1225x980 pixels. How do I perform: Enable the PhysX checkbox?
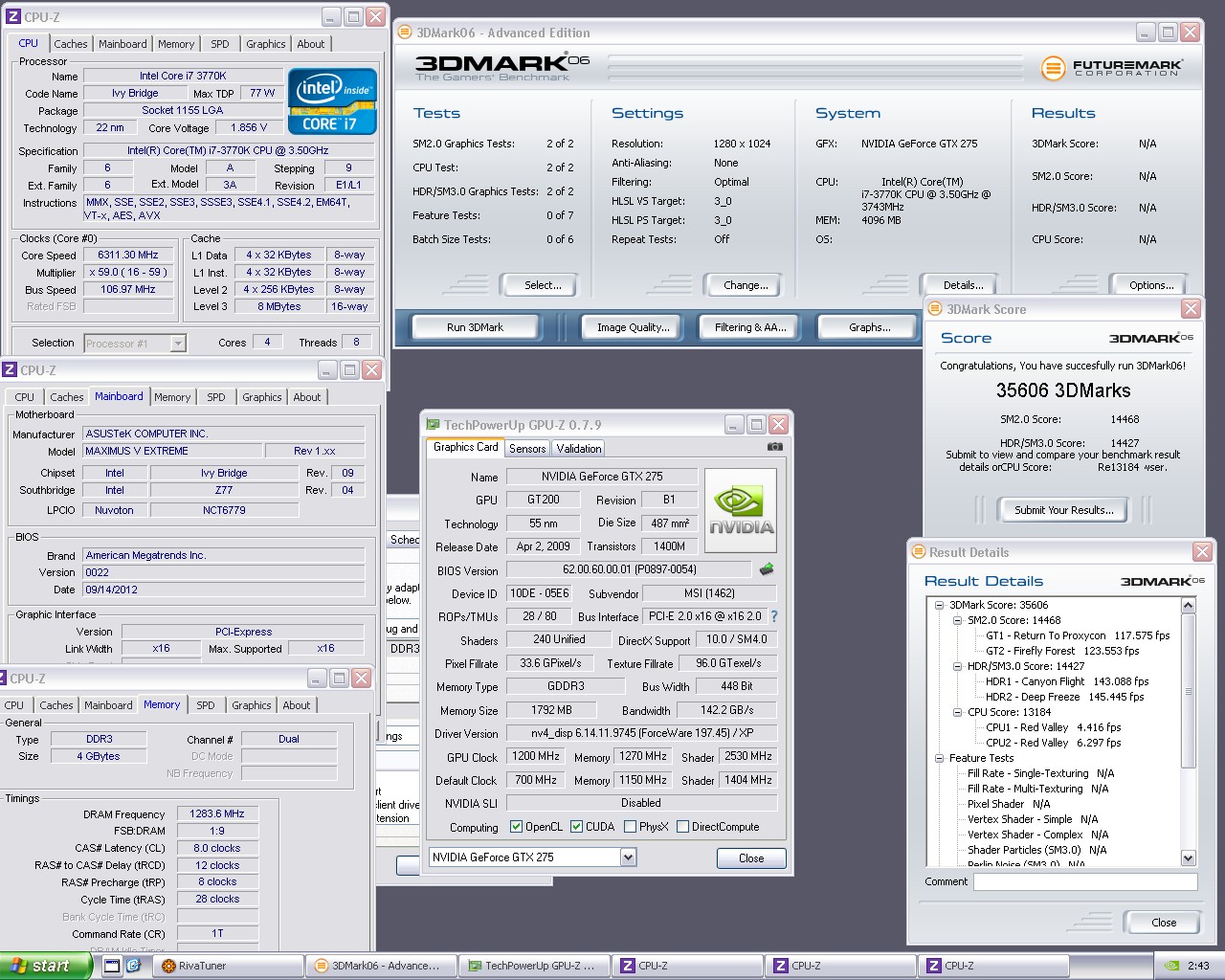click(630, 827)
